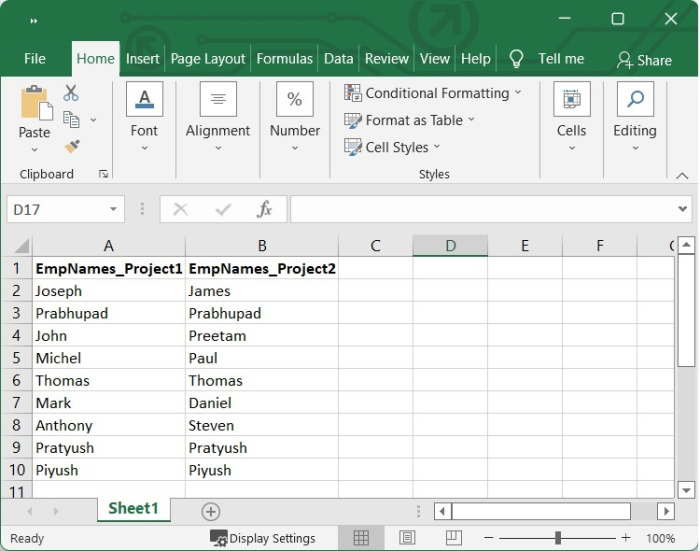Open the View tab
Screen dimensions: 700x551
(434, 58)
